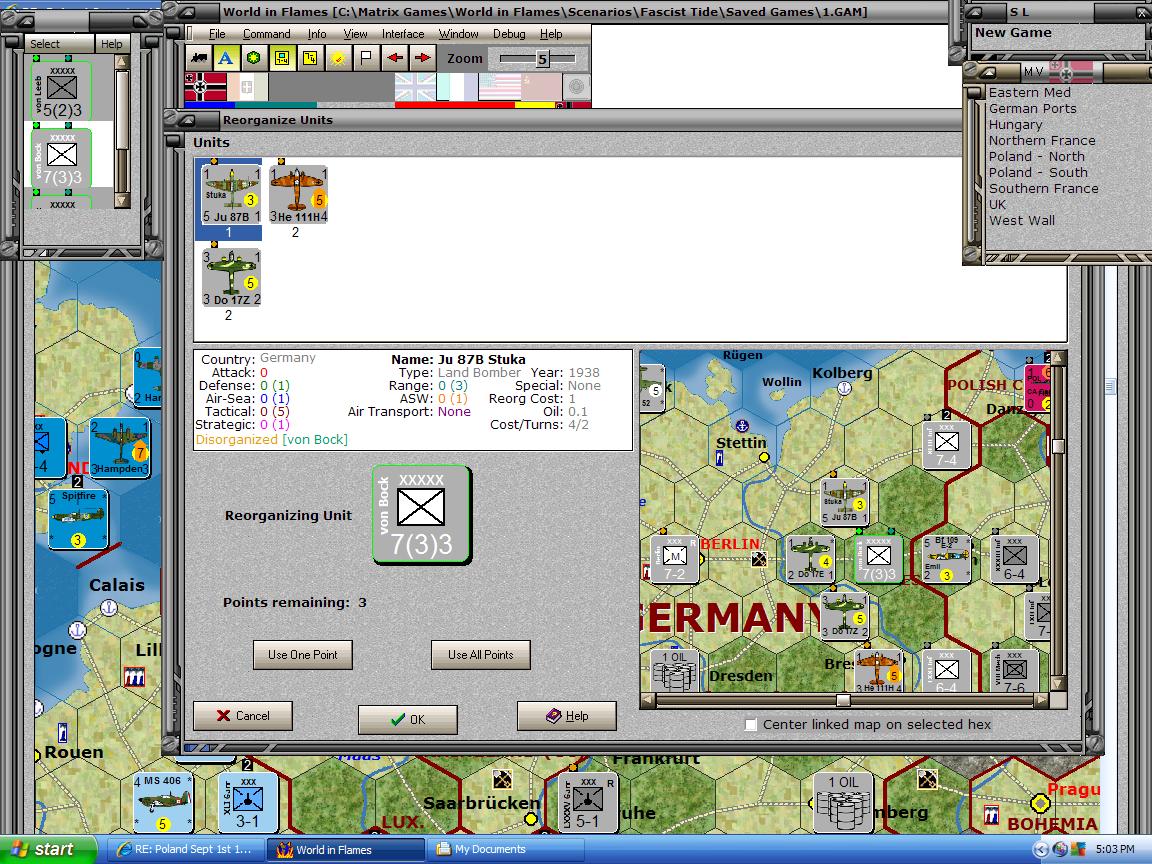The image size is (1152, 864).
Task: Click the red left arrow toolbar icon
Action: 395,58
